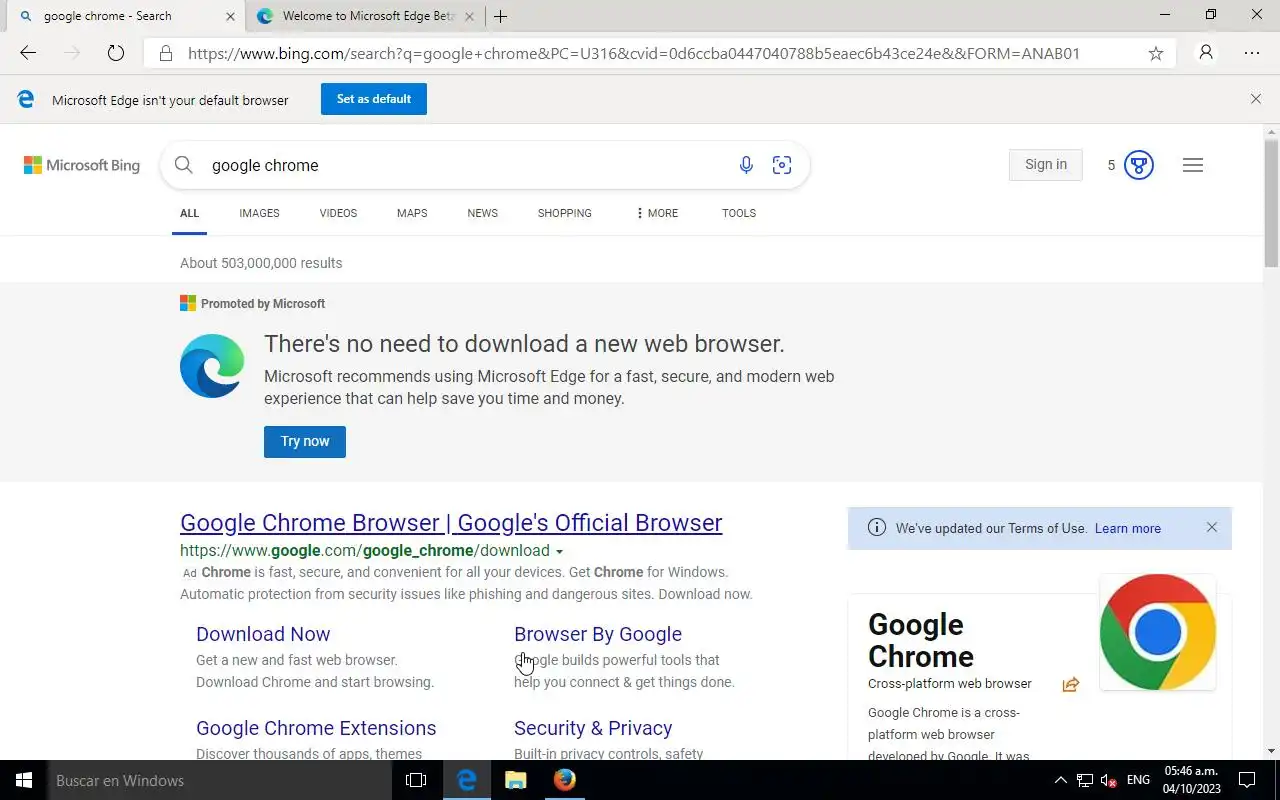Open Edge settings ellipsis menu
Screen dimensions: 1280x800
[1252, 53]
